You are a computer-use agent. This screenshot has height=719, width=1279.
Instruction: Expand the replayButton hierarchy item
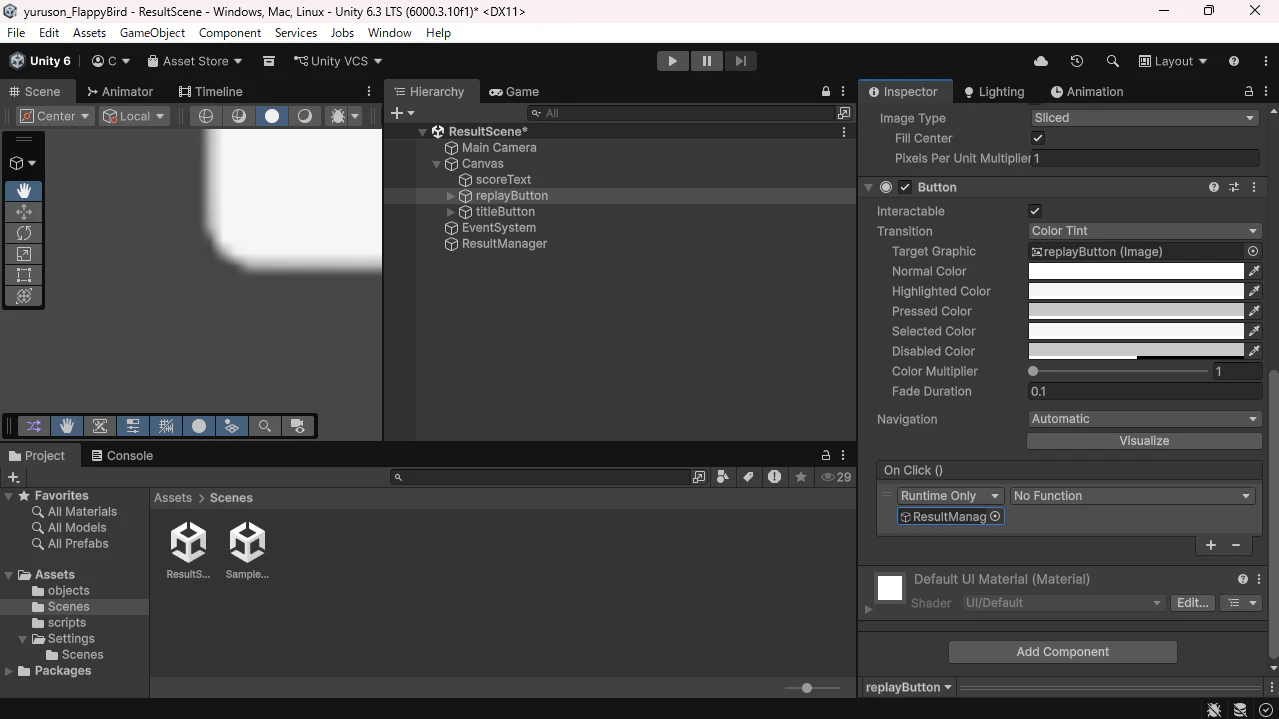[450, 196]
